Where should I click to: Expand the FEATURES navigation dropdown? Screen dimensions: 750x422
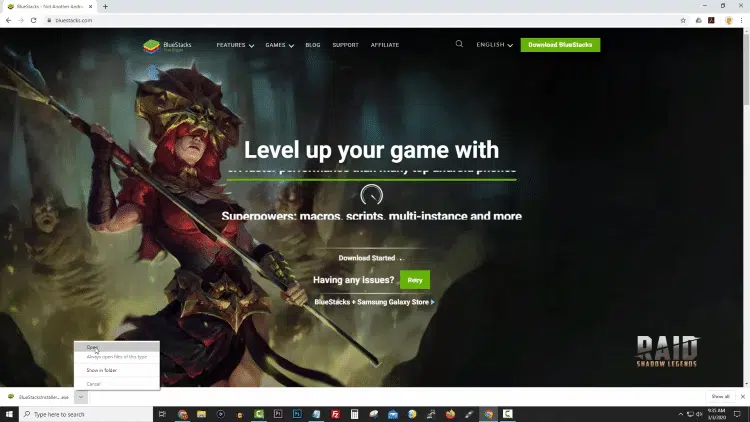click(x=235, y=45)
